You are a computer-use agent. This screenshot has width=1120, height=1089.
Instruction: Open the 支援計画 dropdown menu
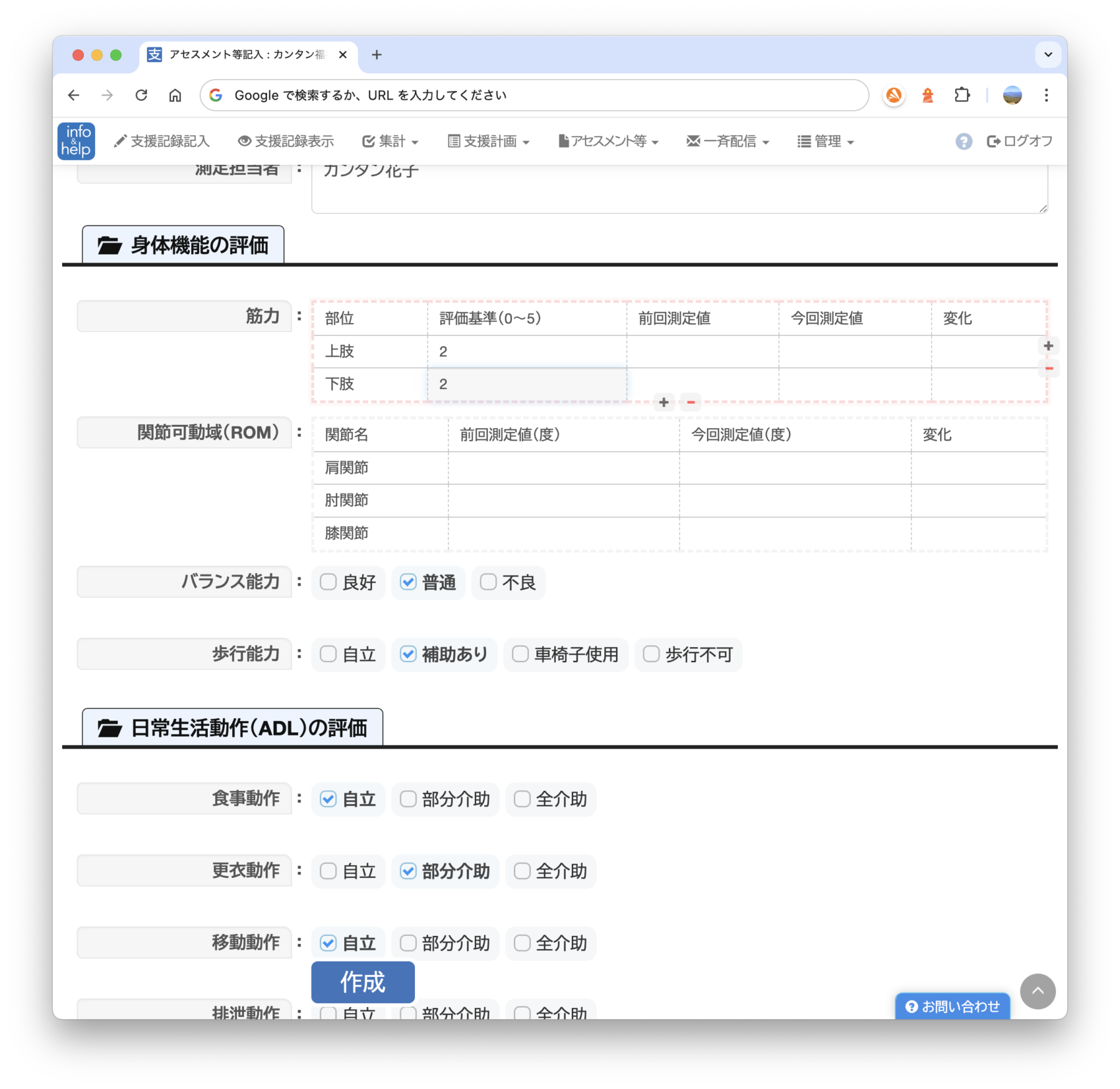click(x=489, y=142)
